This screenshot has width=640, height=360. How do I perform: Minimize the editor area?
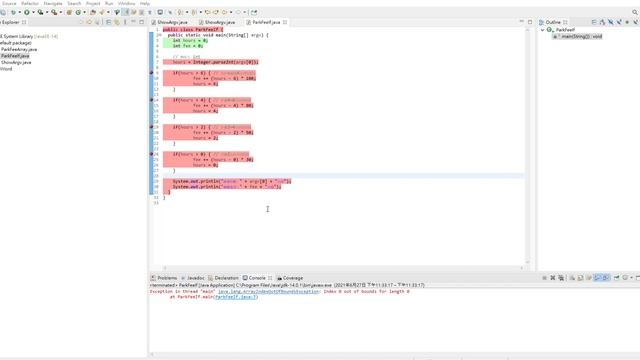(522, 22)
